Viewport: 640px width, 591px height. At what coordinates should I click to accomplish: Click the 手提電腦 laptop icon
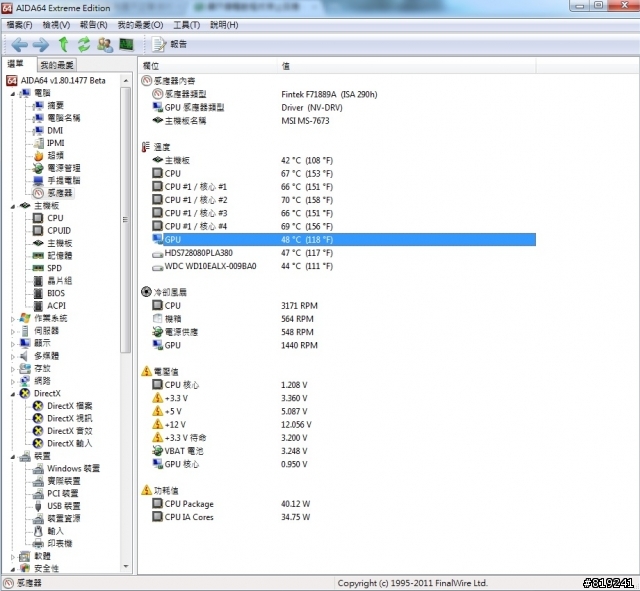pyautogui.click(x=38, y=181)
